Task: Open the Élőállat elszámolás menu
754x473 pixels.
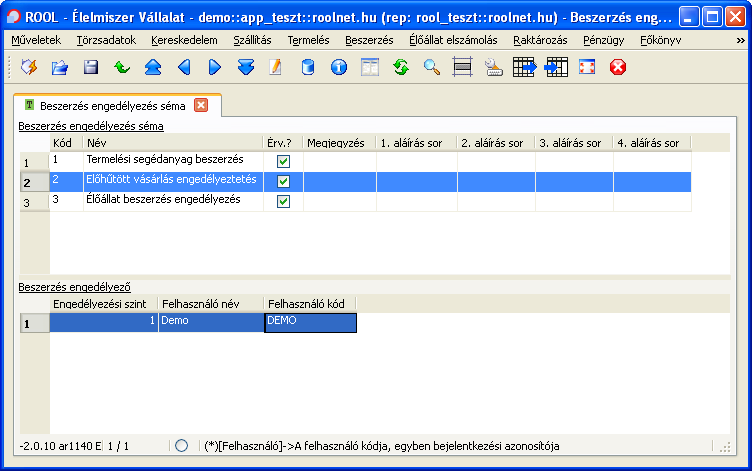Action: [453, 40]
